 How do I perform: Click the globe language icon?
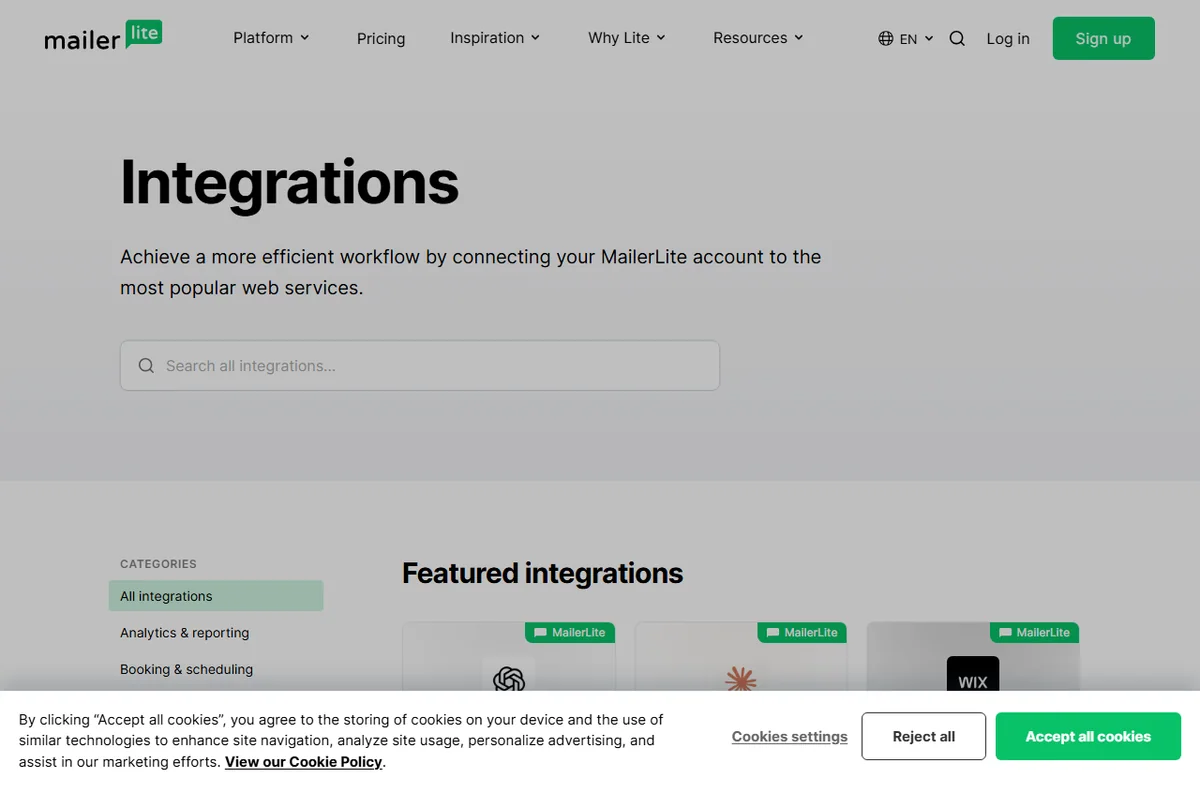tap(886, 38)
